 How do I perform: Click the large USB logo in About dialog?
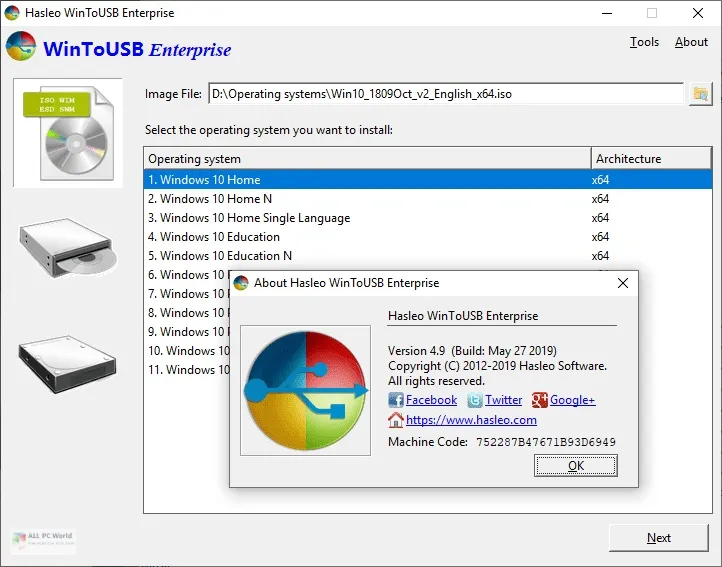[305, 391]
